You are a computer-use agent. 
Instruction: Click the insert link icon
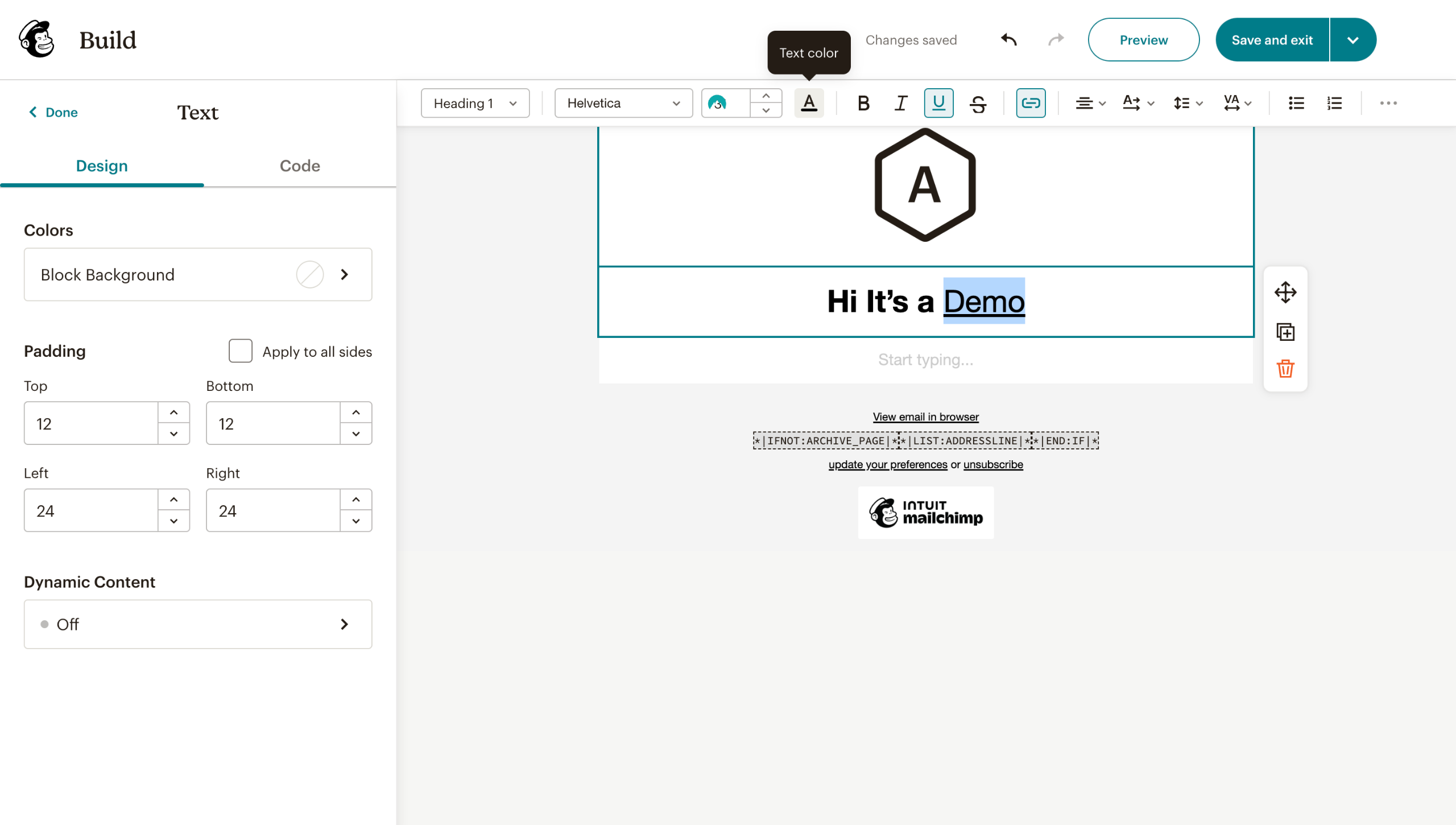[1031, 103]
